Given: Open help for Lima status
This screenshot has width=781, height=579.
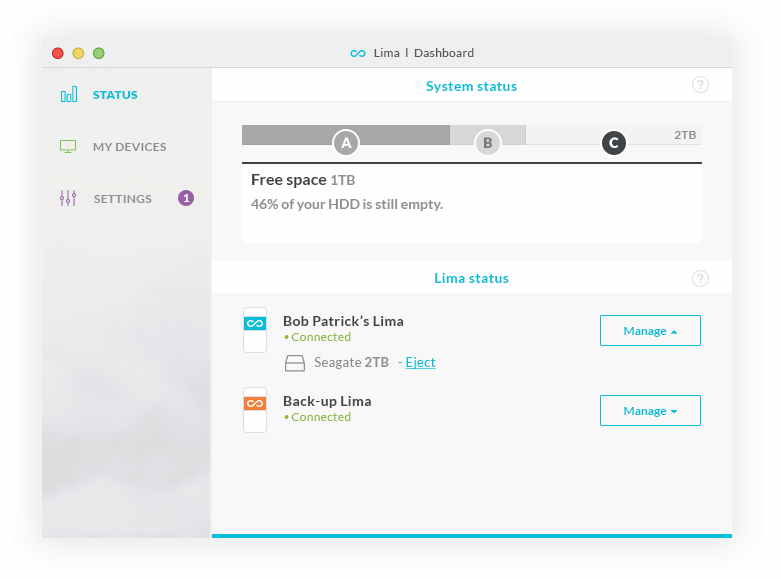Looking at the screenshot, I should pyautogui.click(x=700, y=279).
